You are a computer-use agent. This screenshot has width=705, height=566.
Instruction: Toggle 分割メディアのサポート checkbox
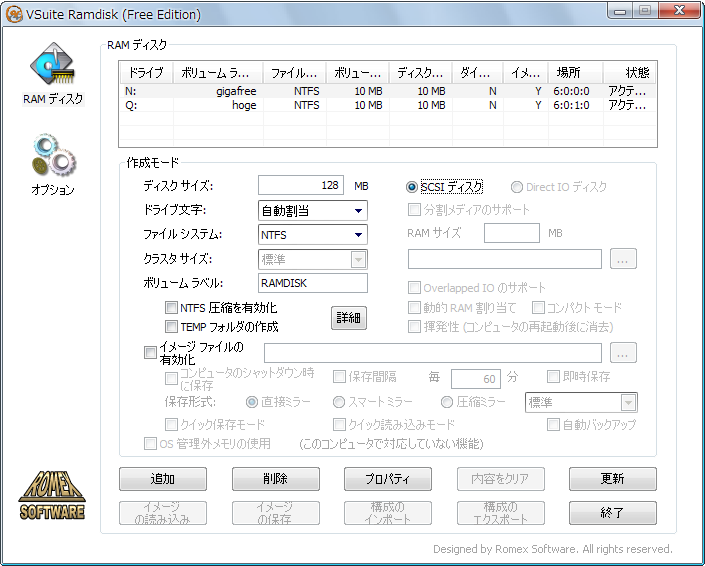(414, 209)
